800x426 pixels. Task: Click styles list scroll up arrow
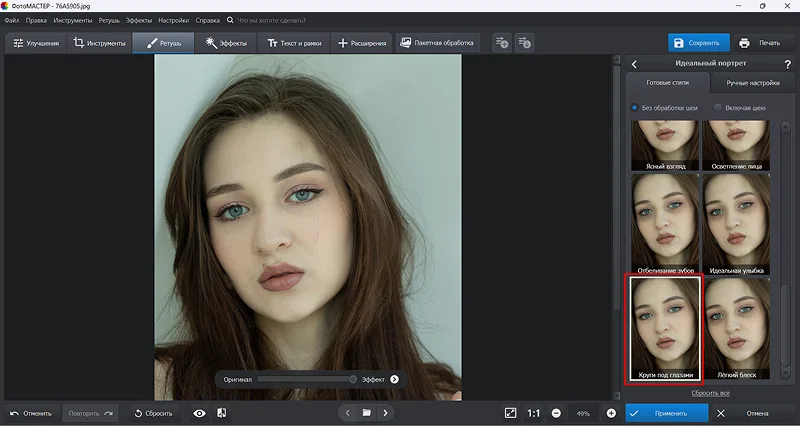coord(786,125)
